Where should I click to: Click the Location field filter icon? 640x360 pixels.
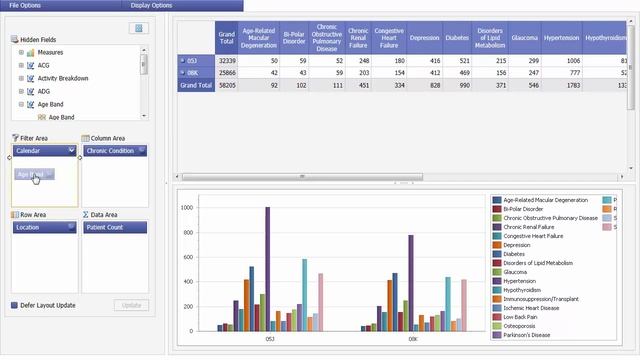(x=71, y=227)
